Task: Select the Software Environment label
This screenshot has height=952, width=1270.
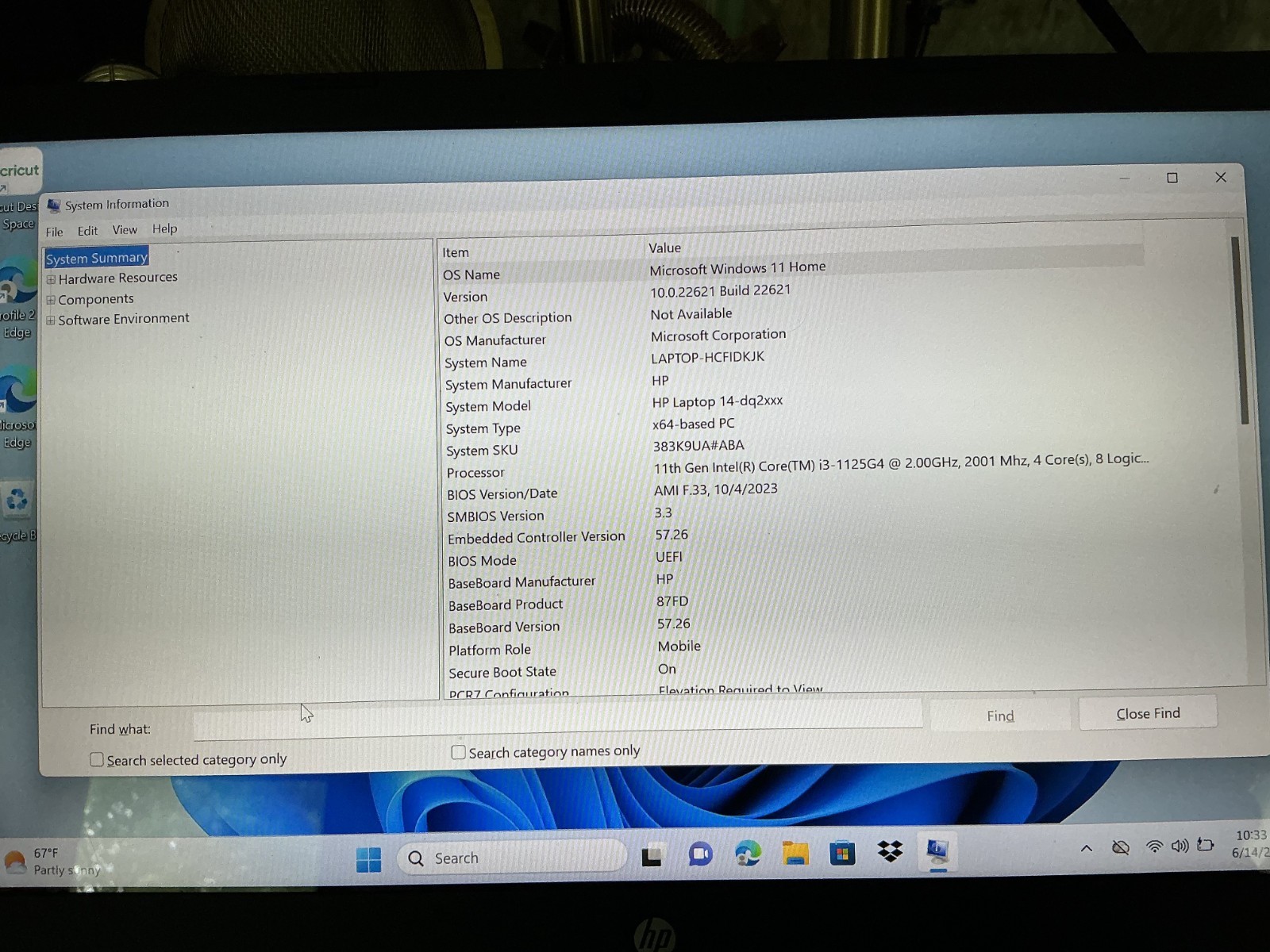Action: [x=124, y=319]
